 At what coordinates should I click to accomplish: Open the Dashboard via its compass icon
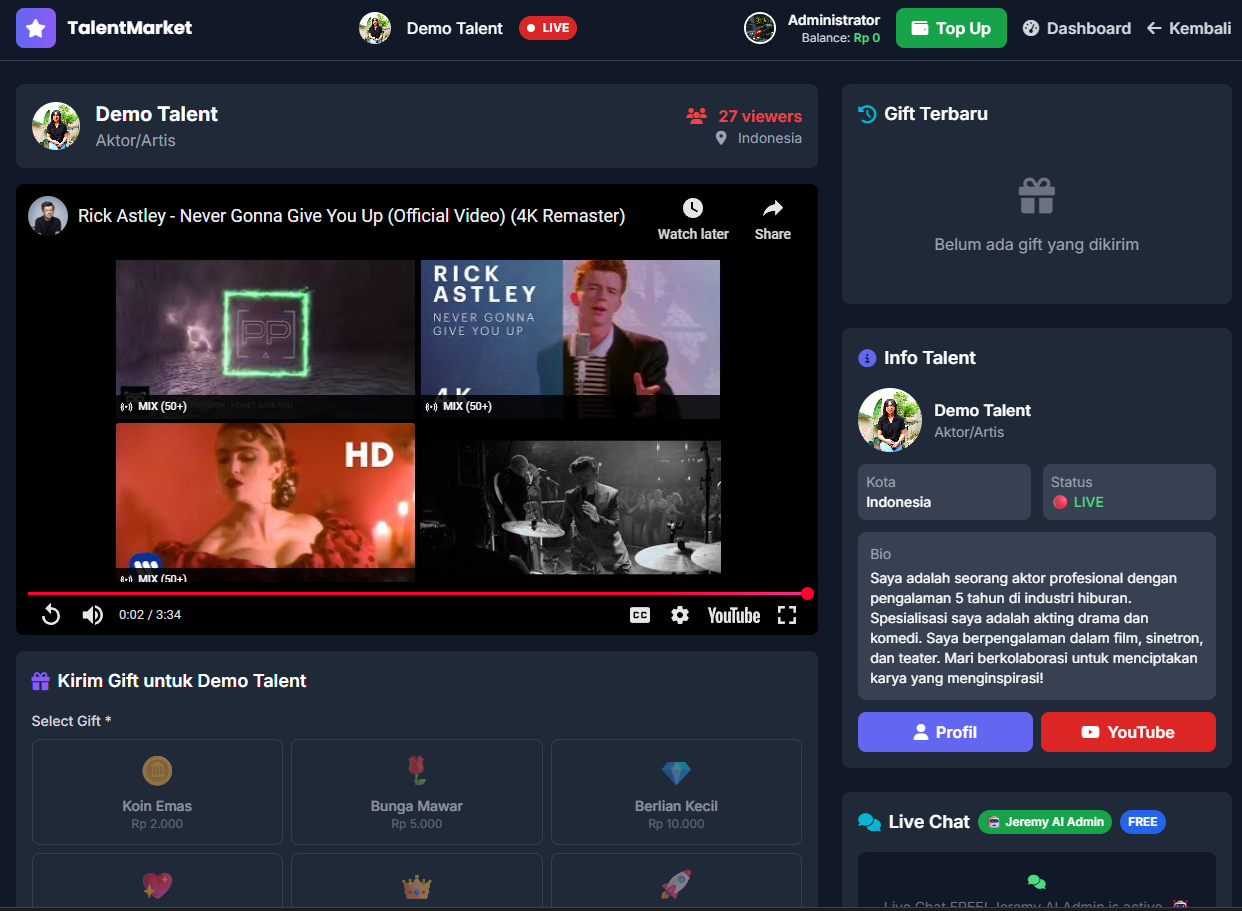click(x=1030, y=28)
